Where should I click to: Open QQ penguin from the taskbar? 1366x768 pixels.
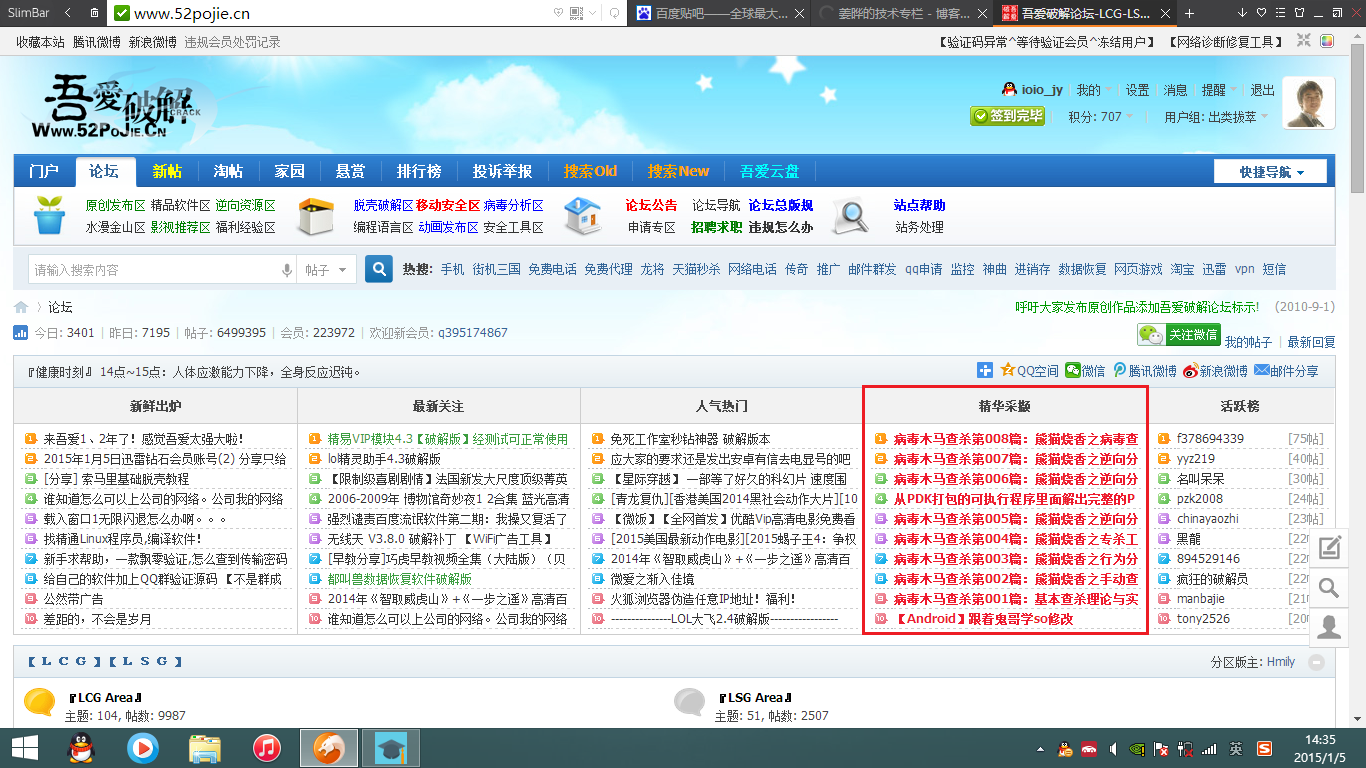pyautogui.click(x=80, y=746)
